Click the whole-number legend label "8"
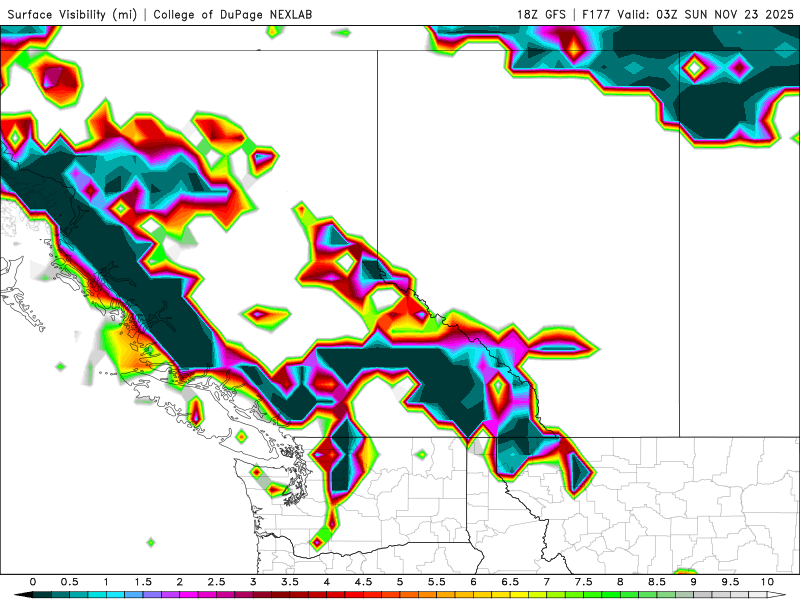Viewport: 800px width, 600px height. click(620, 582)
